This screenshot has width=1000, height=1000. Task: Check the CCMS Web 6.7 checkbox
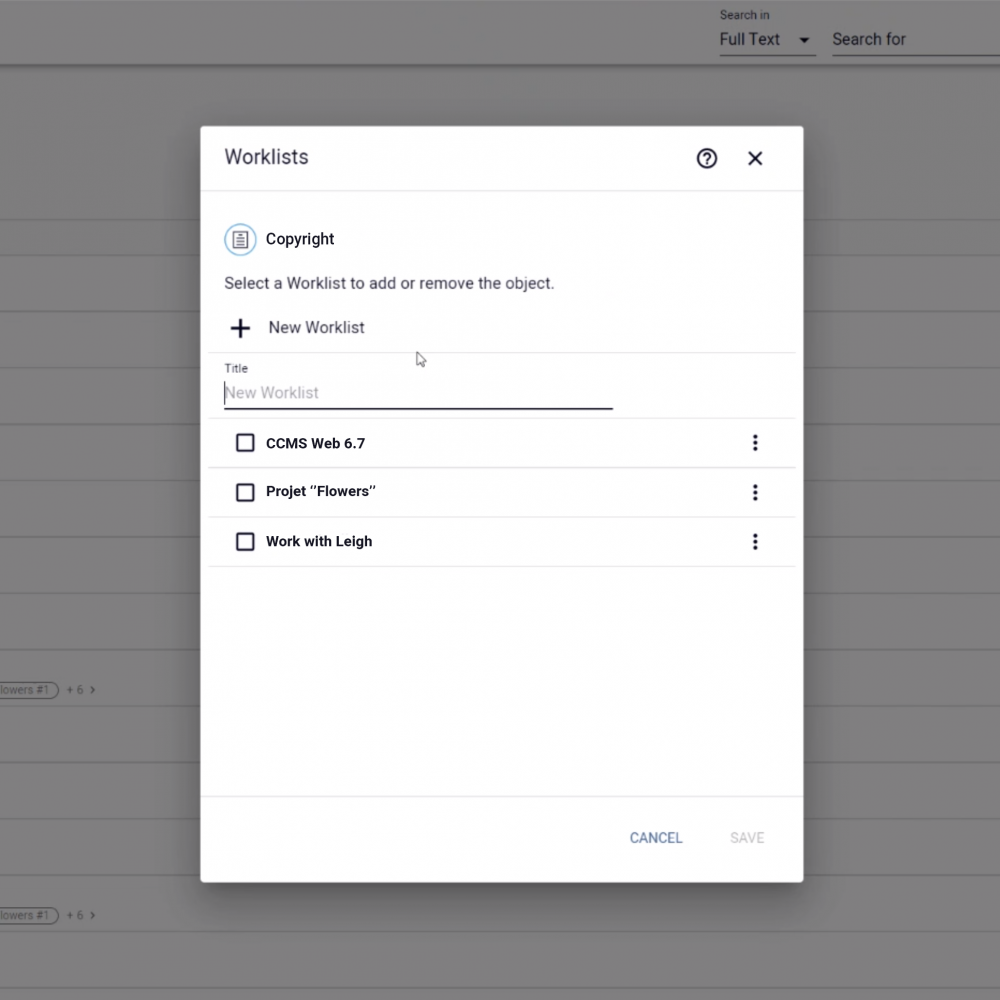click(x=245, y=443)
